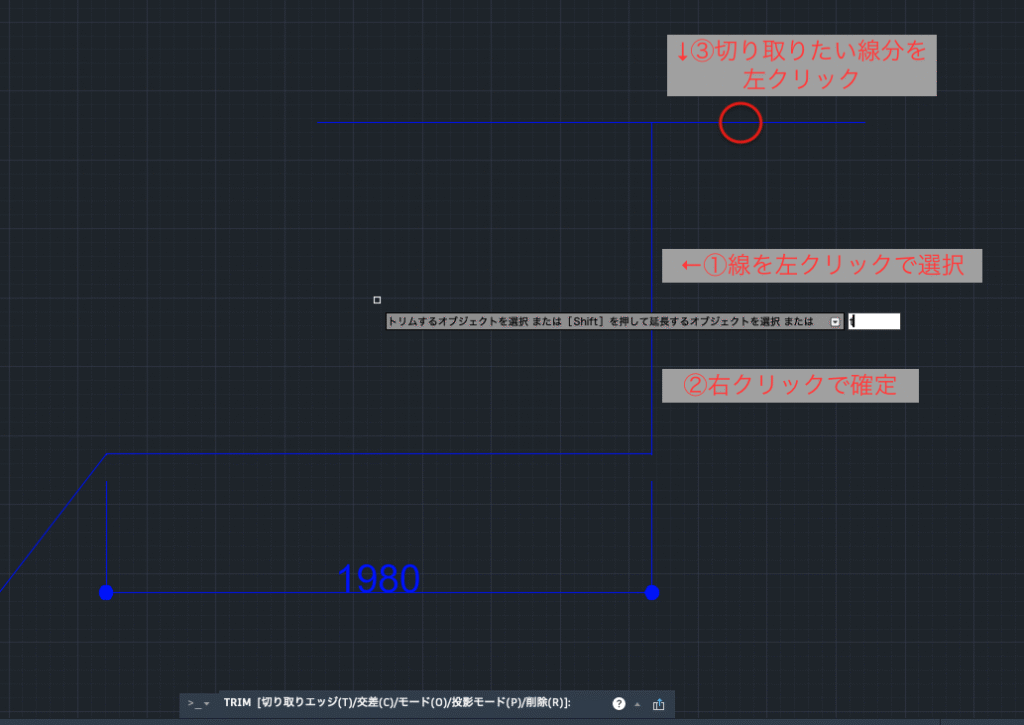Click the help question mark icon

coord(619,704)
